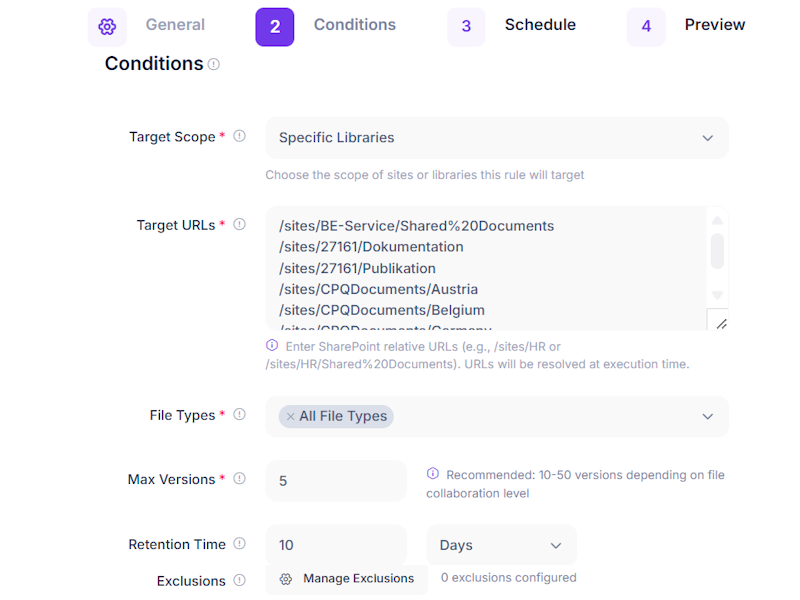Click the info icon beside Target Scope label
Image resolution: width=800 pixels, height=600 pixels.
240,137
